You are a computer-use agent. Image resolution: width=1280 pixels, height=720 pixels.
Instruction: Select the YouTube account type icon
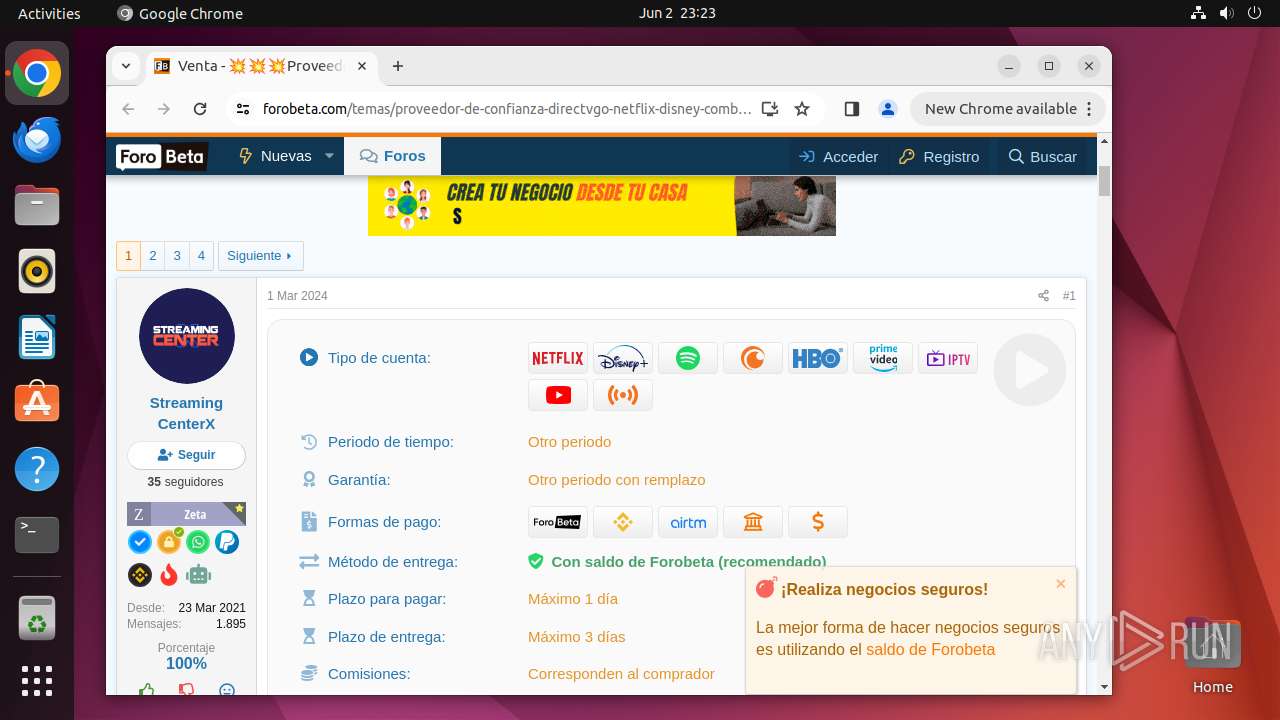558,395
